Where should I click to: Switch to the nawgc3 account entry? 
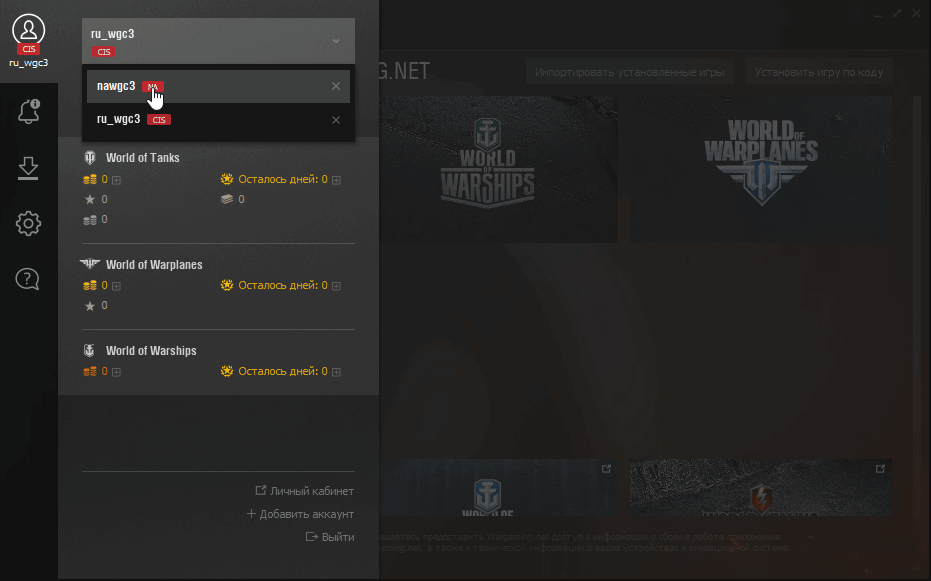[218, 86]
